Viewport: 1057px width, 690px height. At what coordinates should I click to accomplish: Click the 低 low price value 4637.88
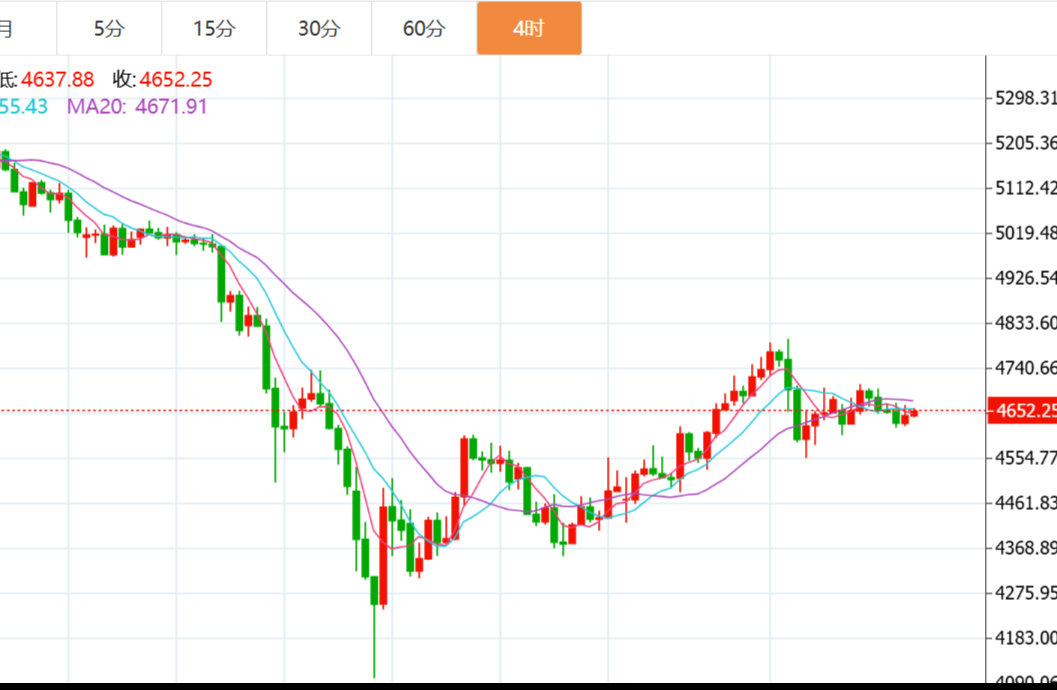click(57, 79)
